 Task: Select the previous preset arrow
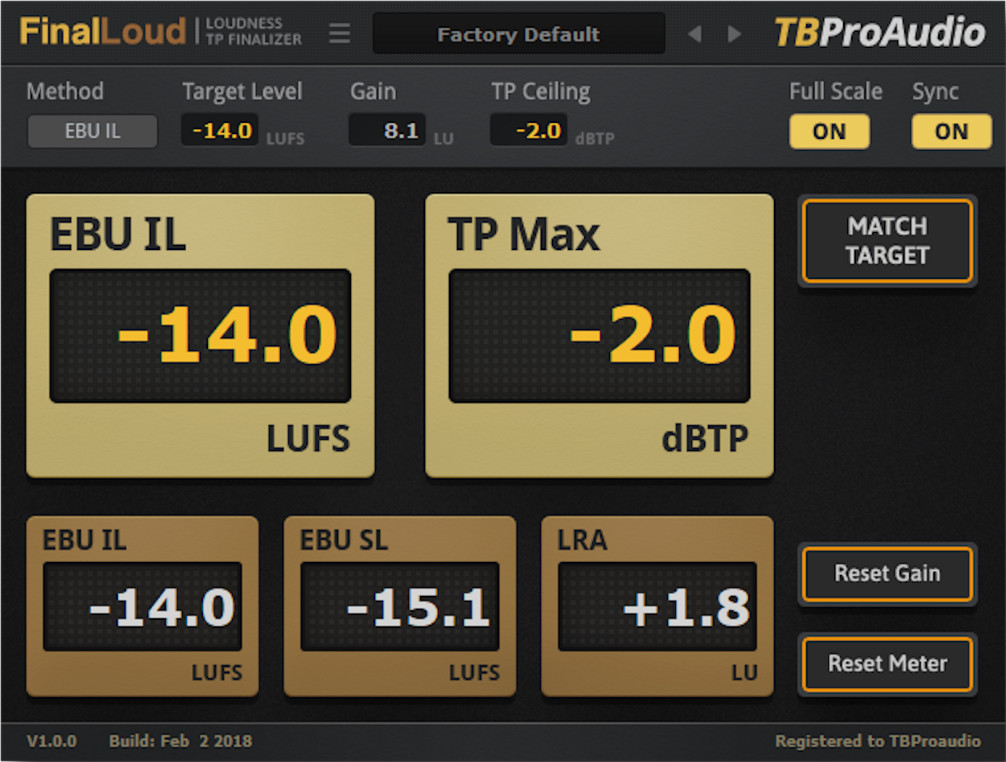[x=694, y=33]
